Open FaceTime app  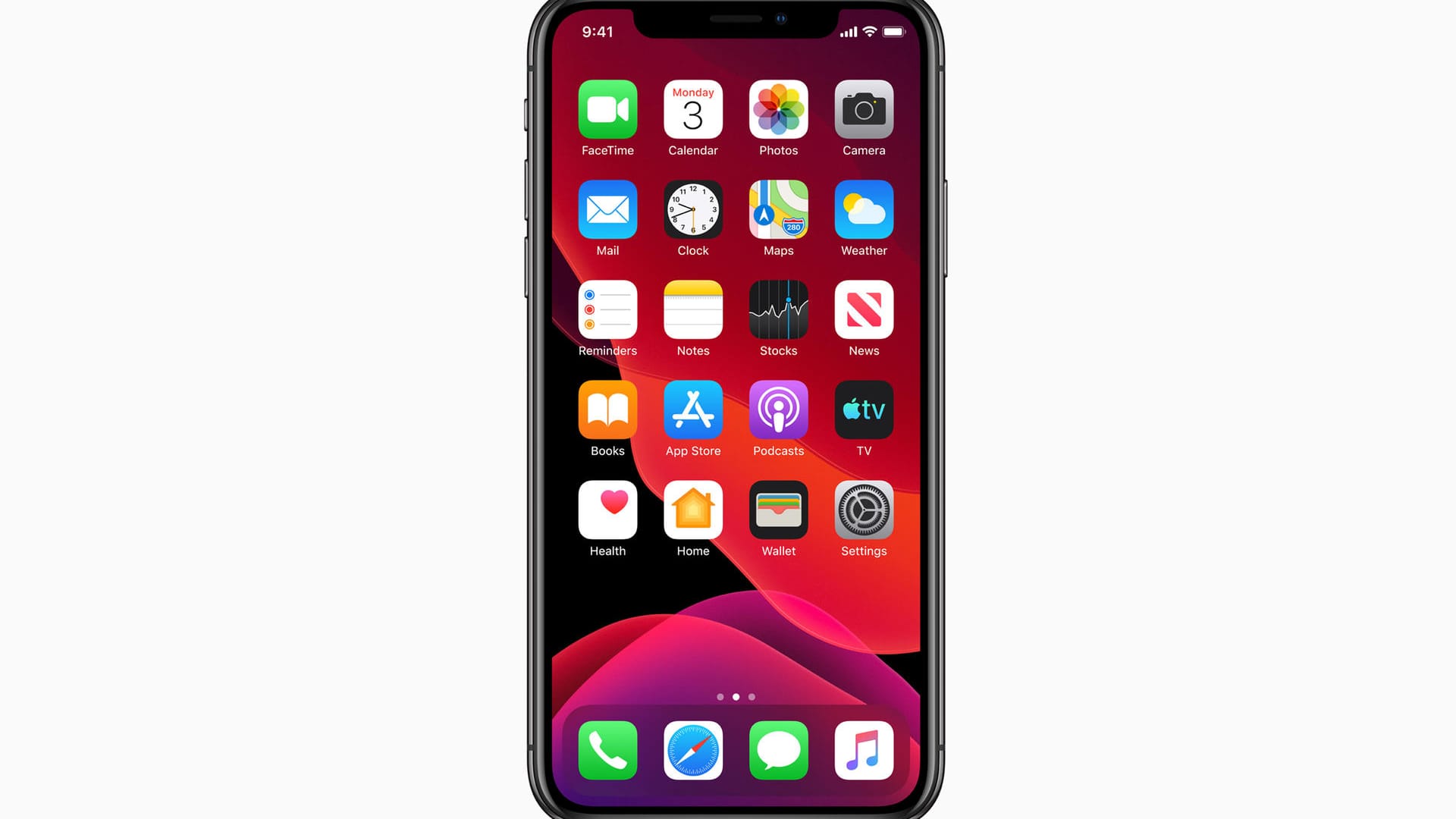click(607, 109)
